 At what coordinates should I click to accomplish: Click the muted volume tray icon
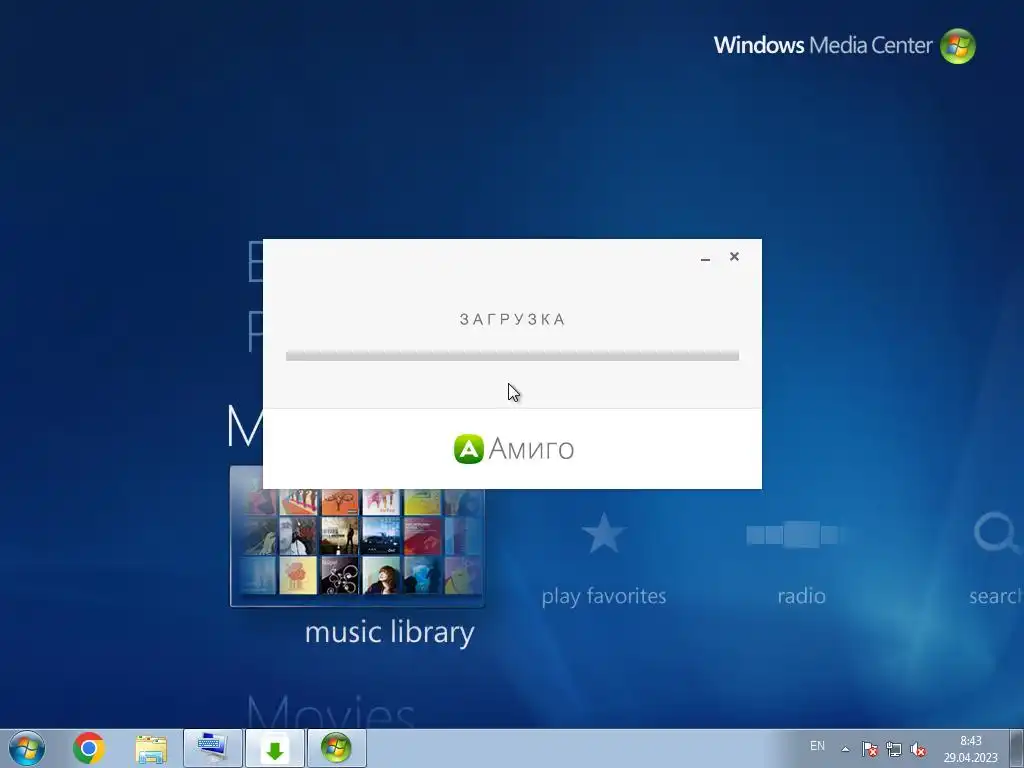[918, 749]
